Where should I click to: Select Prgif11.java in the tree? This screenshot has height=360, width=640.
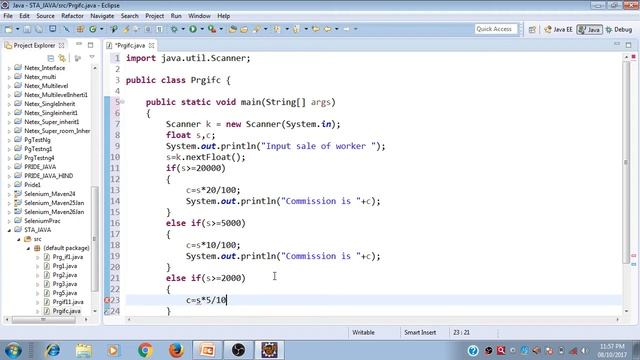tap(68, 302)
